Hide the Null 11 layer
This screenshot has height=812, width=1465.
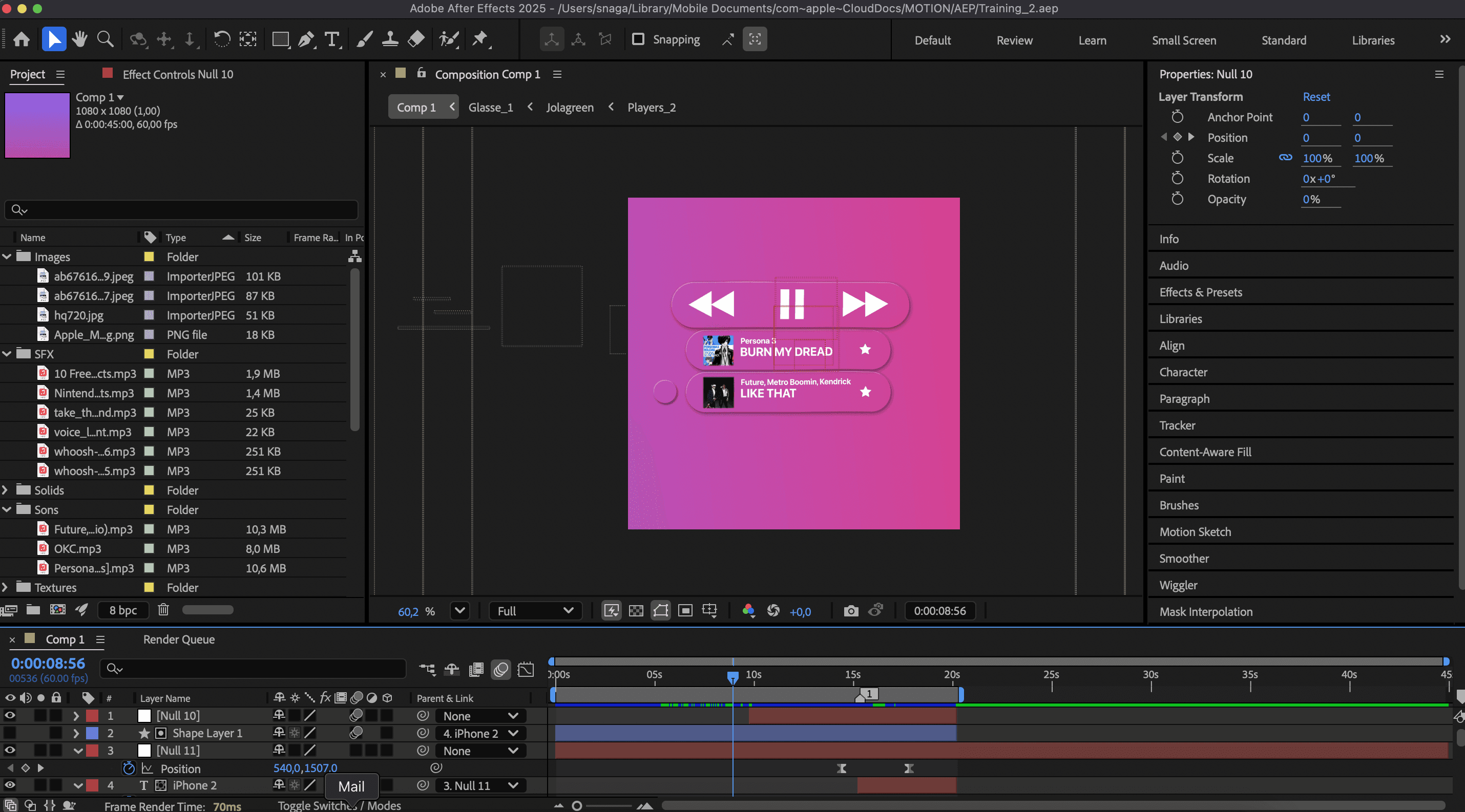coord(10,750)
